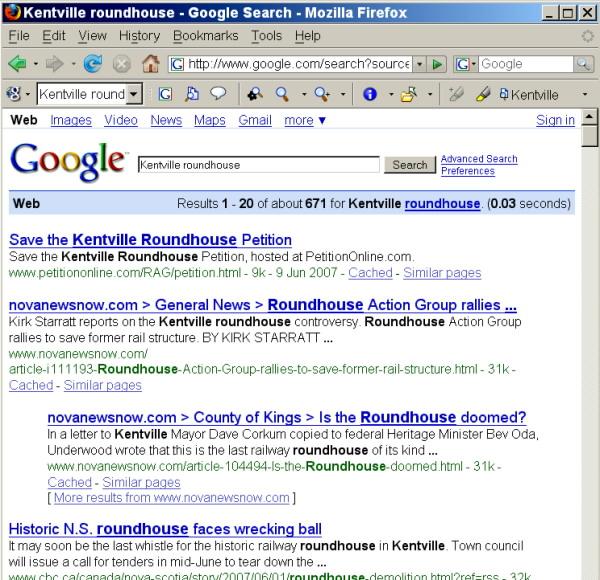This screenshot has width=600, height=580.
Task: Click the page favicon in the URL bar
Action: [177, 64]
